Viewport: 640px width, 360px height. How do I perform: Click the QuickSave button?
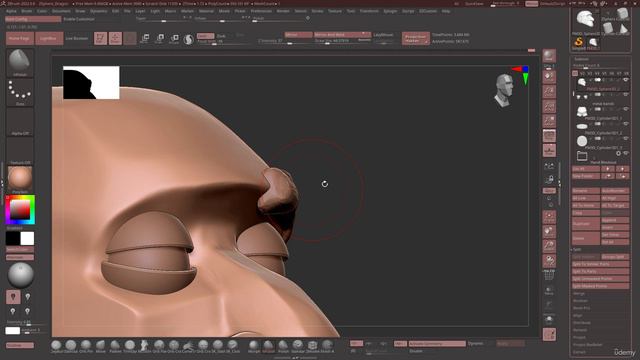(474, 4)
